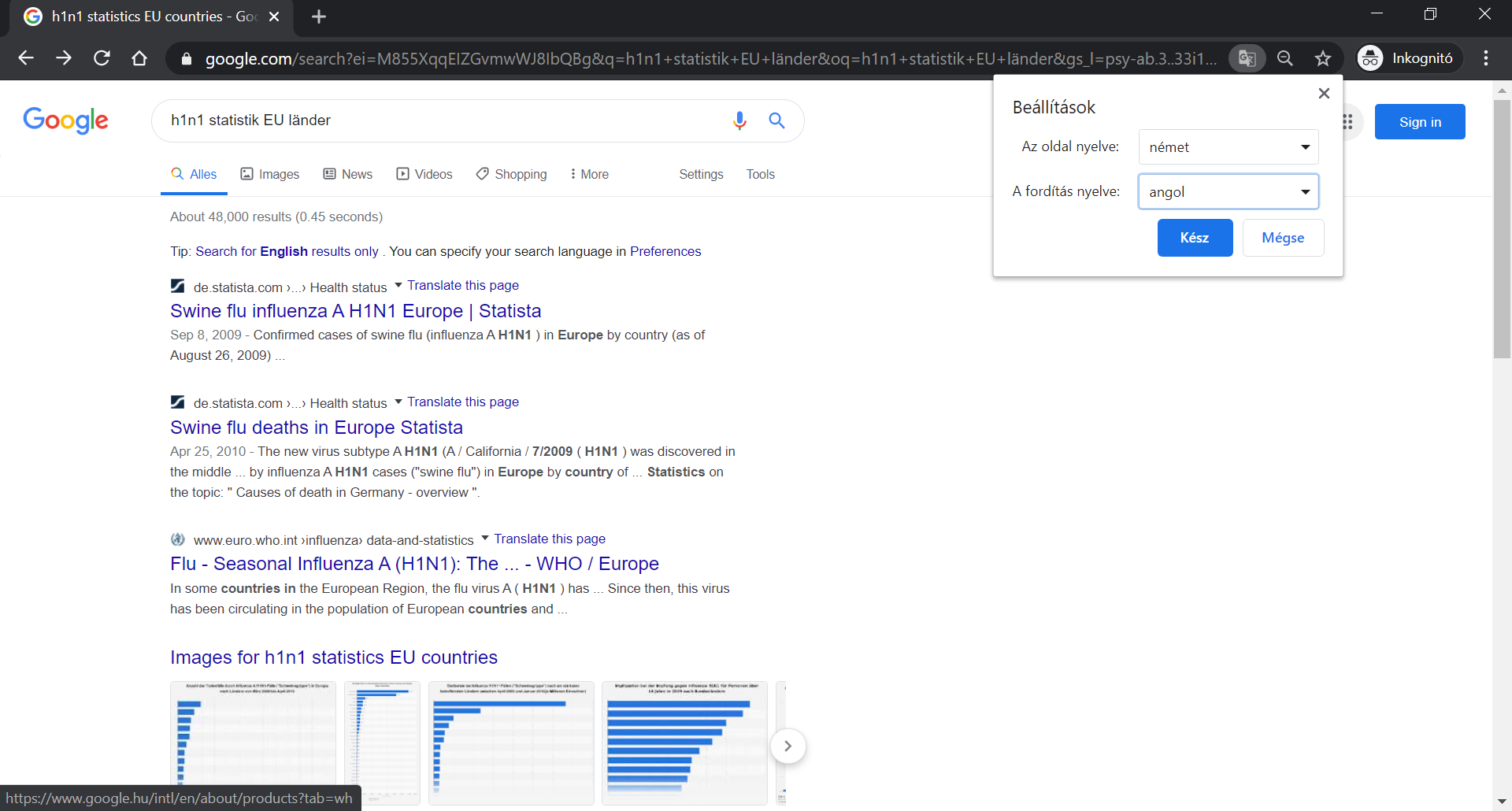Click the scrollbar down arrow
The height and width of the screenshot is (811, 1512).
[x=1502, y=802]
